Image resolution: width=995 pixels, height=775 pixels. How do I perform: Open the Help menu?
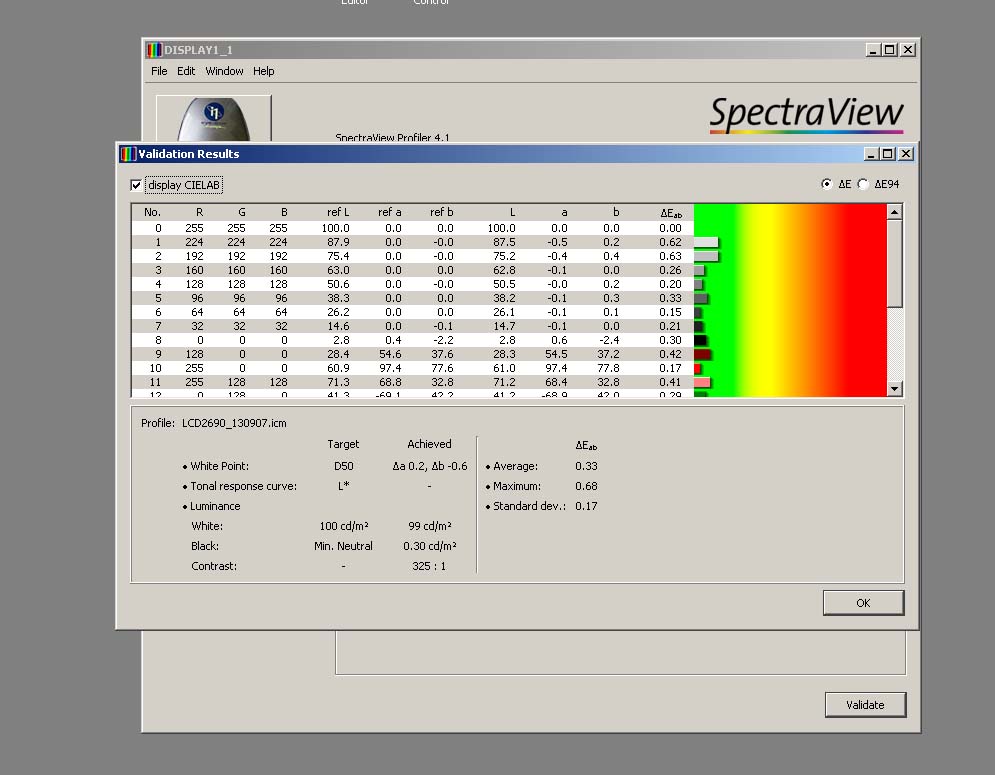tap(263, 71)
